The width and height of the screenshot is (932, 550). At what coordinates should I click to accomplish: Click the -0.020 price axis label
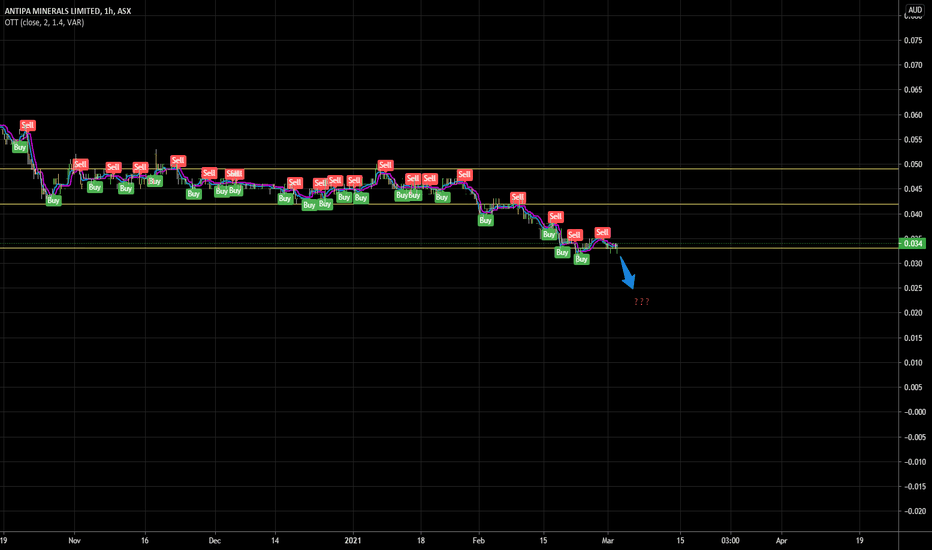[914, 511]
